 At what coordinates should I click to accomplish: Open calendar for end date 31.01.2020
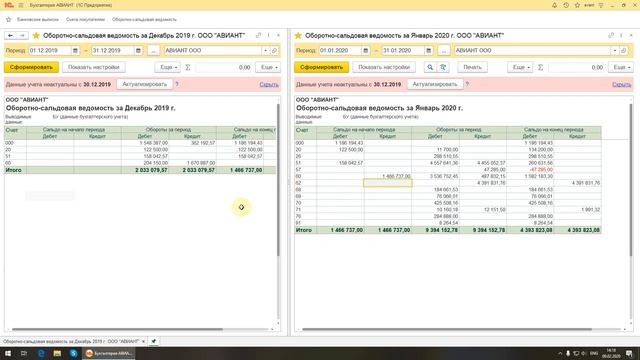(429, 51)
